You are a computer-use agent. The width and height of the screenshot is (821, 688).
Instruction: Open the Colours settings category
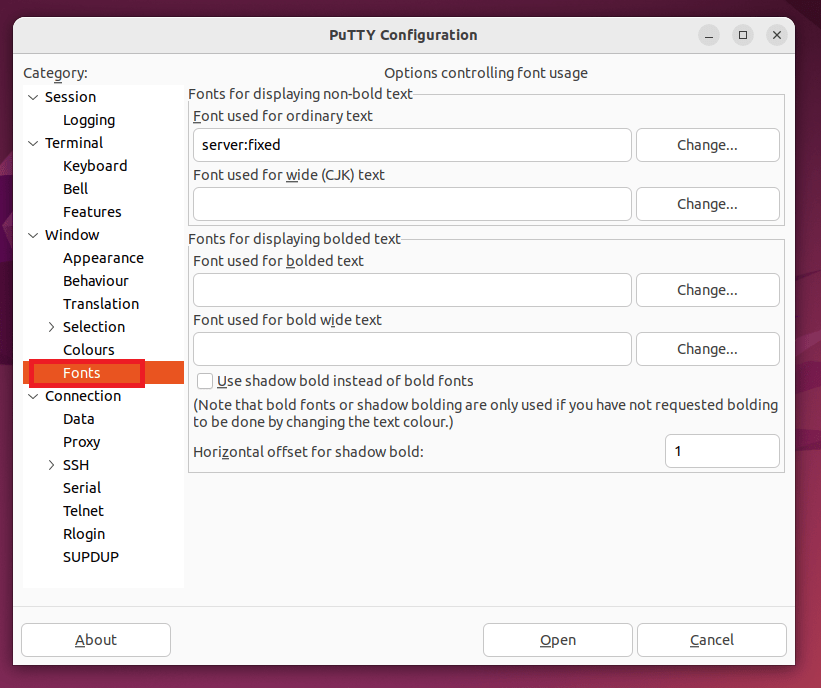[89, 350]
